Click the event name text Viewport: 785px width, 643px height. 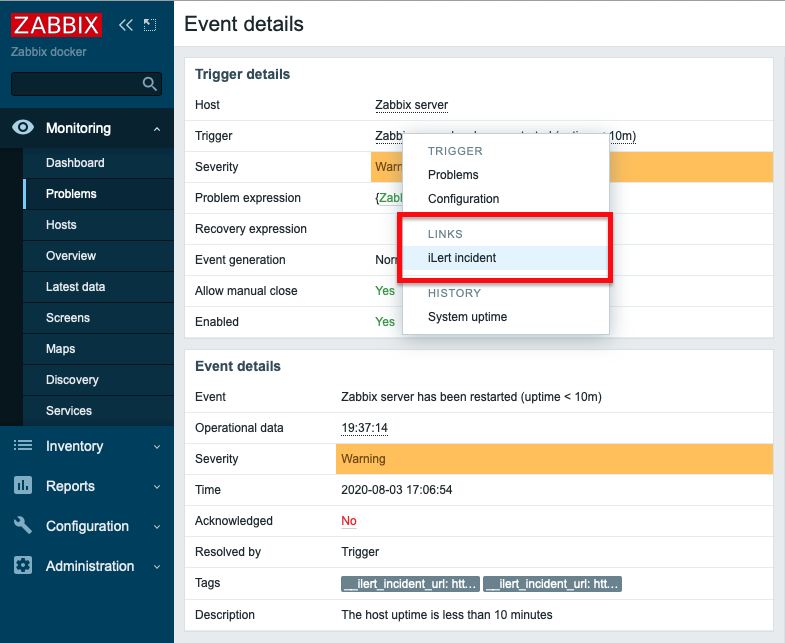point(471,397)
